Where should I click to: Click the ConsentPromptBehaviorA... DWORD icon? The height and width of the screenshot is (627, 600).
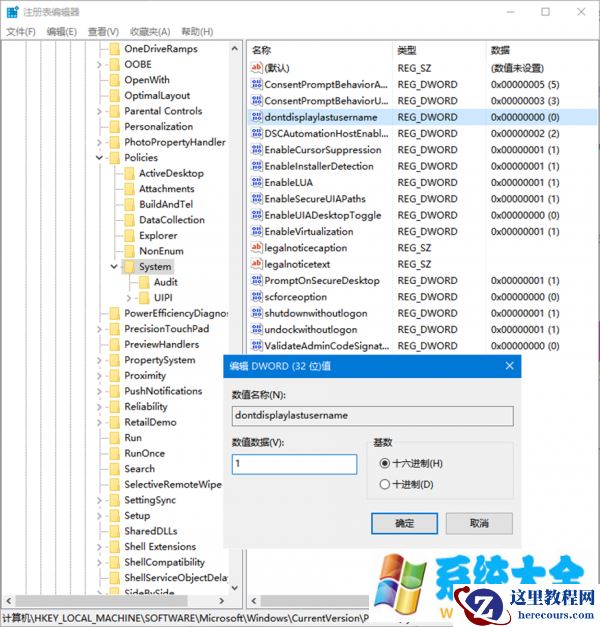pyautogui.click(x=256, y=84)
